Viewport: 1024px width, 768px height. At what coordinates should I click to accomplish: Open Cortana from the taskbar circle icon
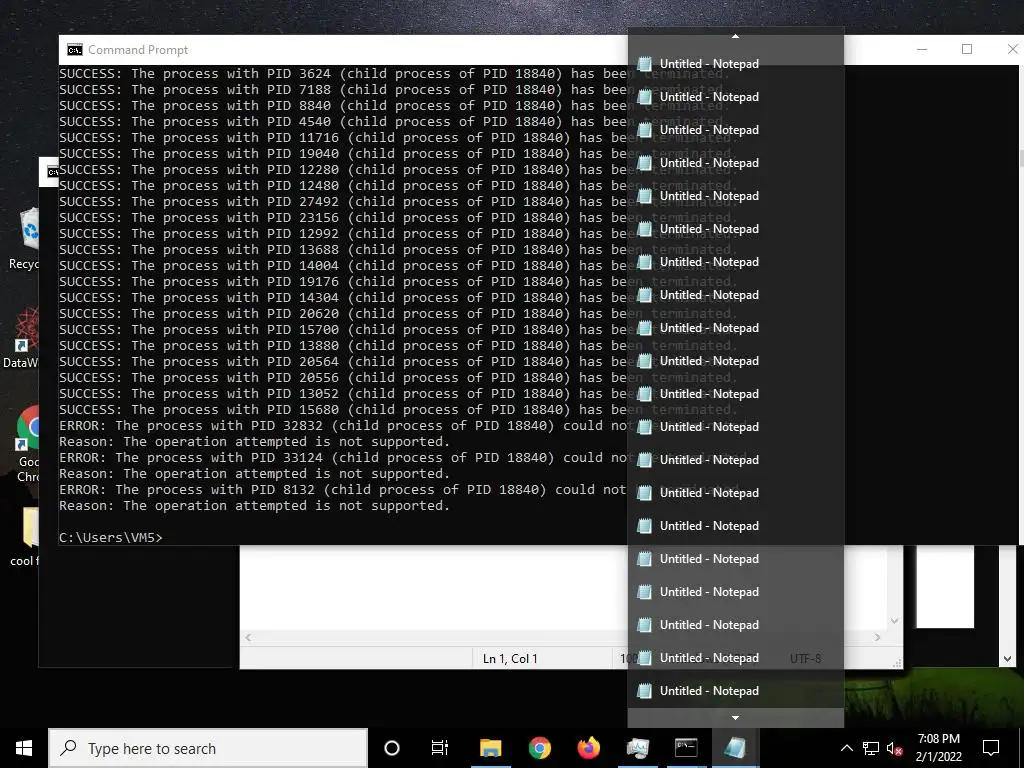[x=392, y=748]
